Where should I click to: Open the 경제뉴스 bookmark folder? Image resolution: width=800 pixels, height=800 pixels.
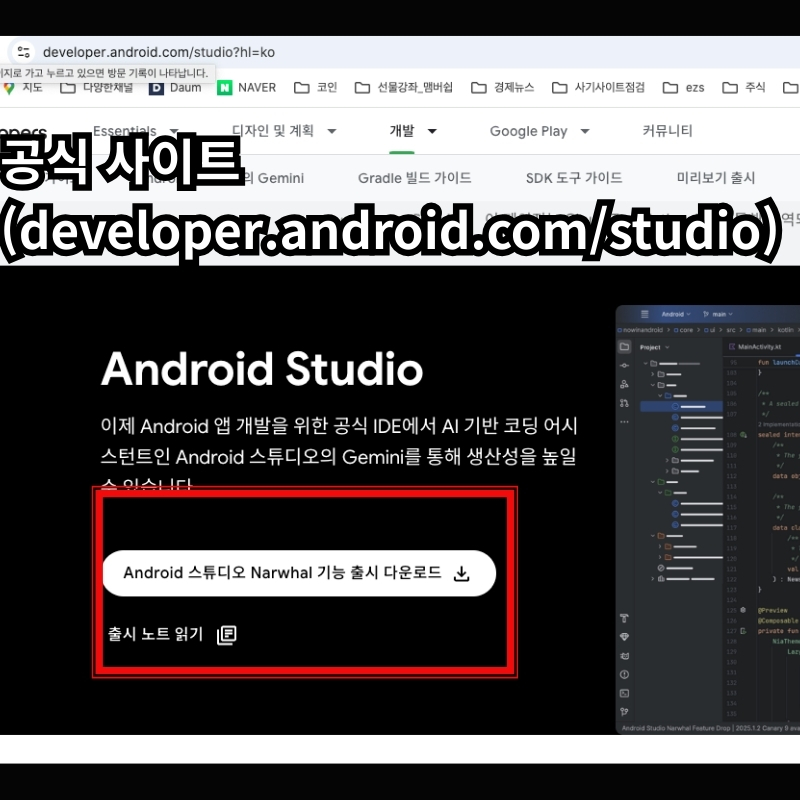coord(503,88)
